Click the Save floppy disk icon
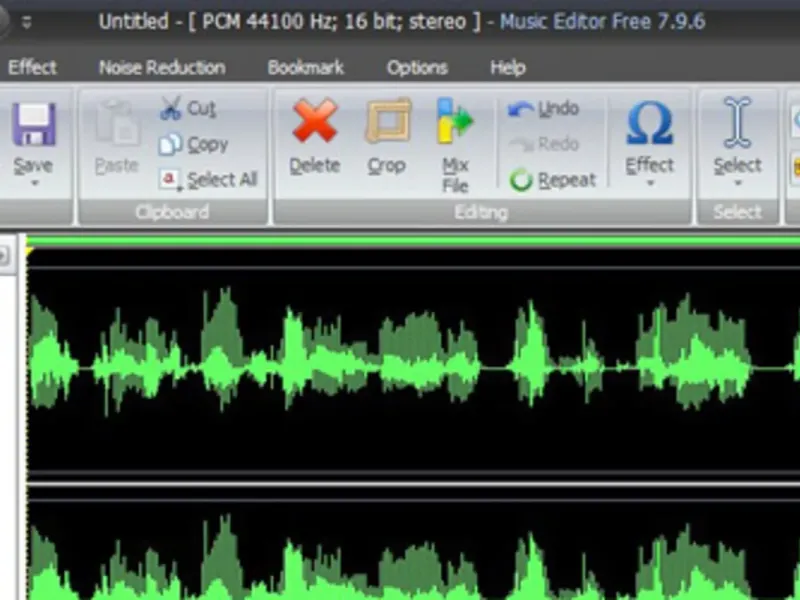 [34, 124]
